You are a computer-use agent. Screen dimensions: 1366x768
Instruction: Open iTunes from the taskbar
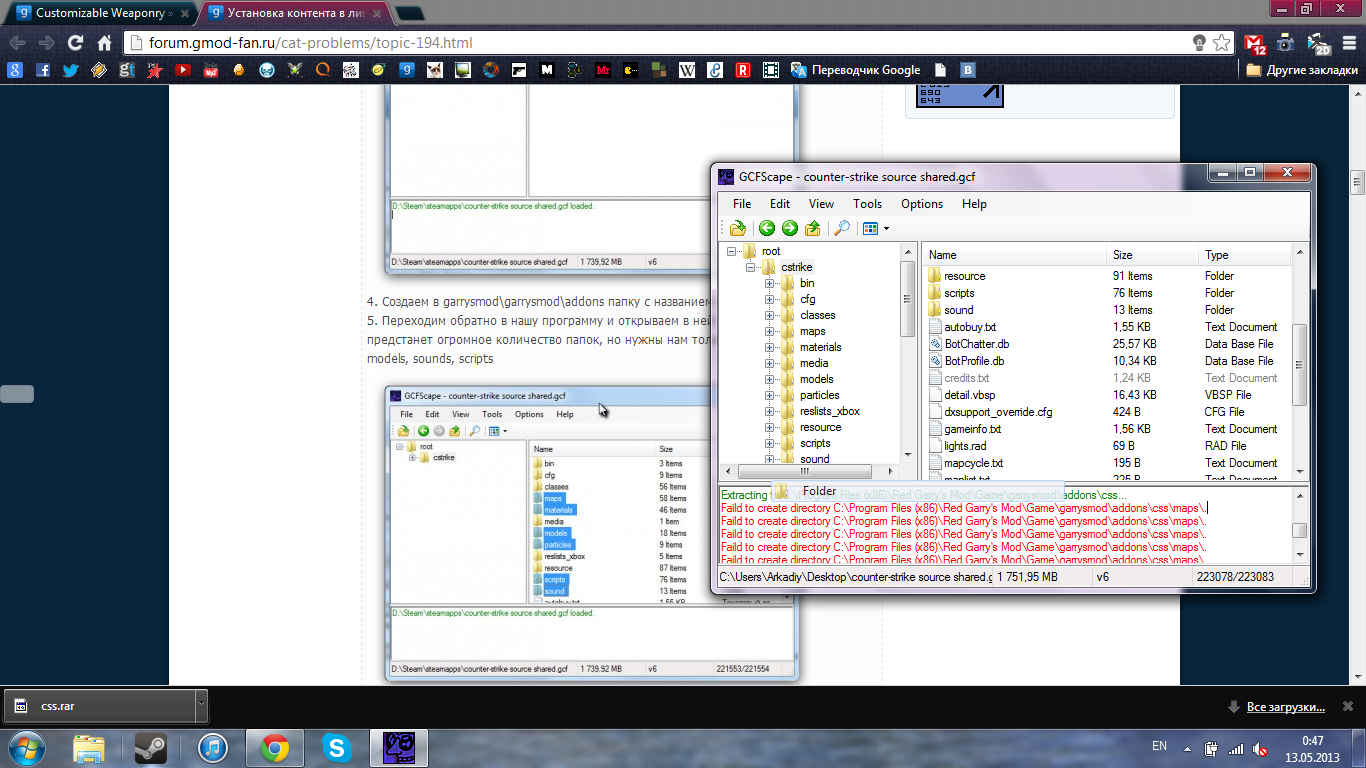pos(213,747)
